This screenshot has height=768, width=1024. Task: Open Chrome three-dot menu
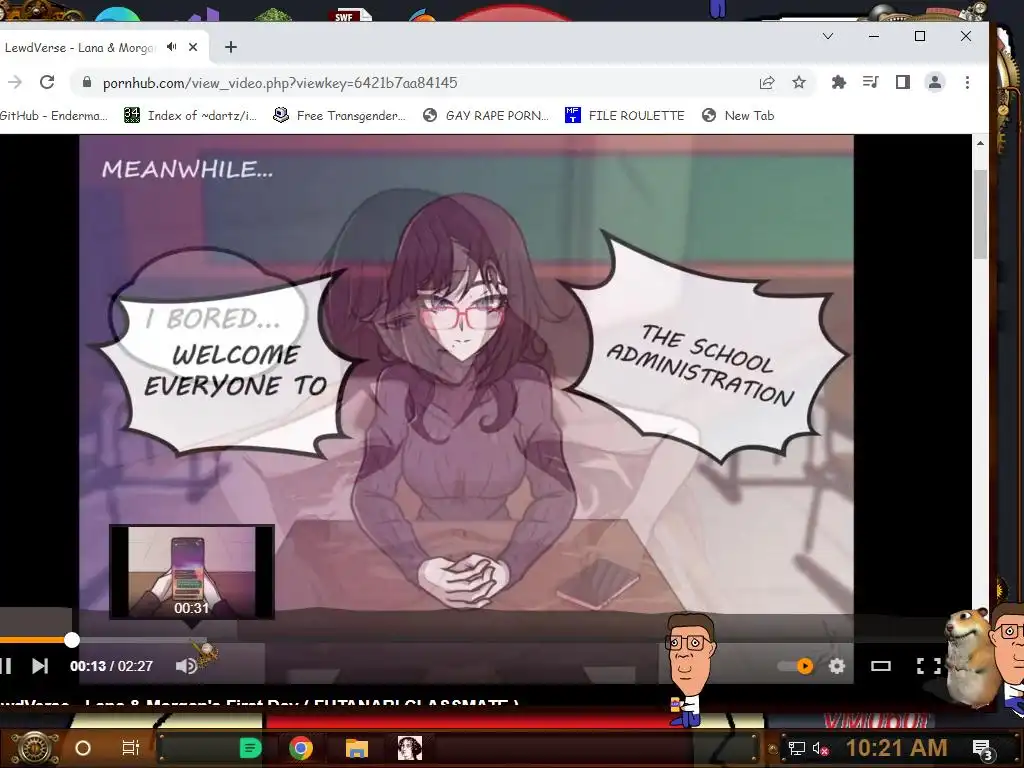click(x=967, y=82)
